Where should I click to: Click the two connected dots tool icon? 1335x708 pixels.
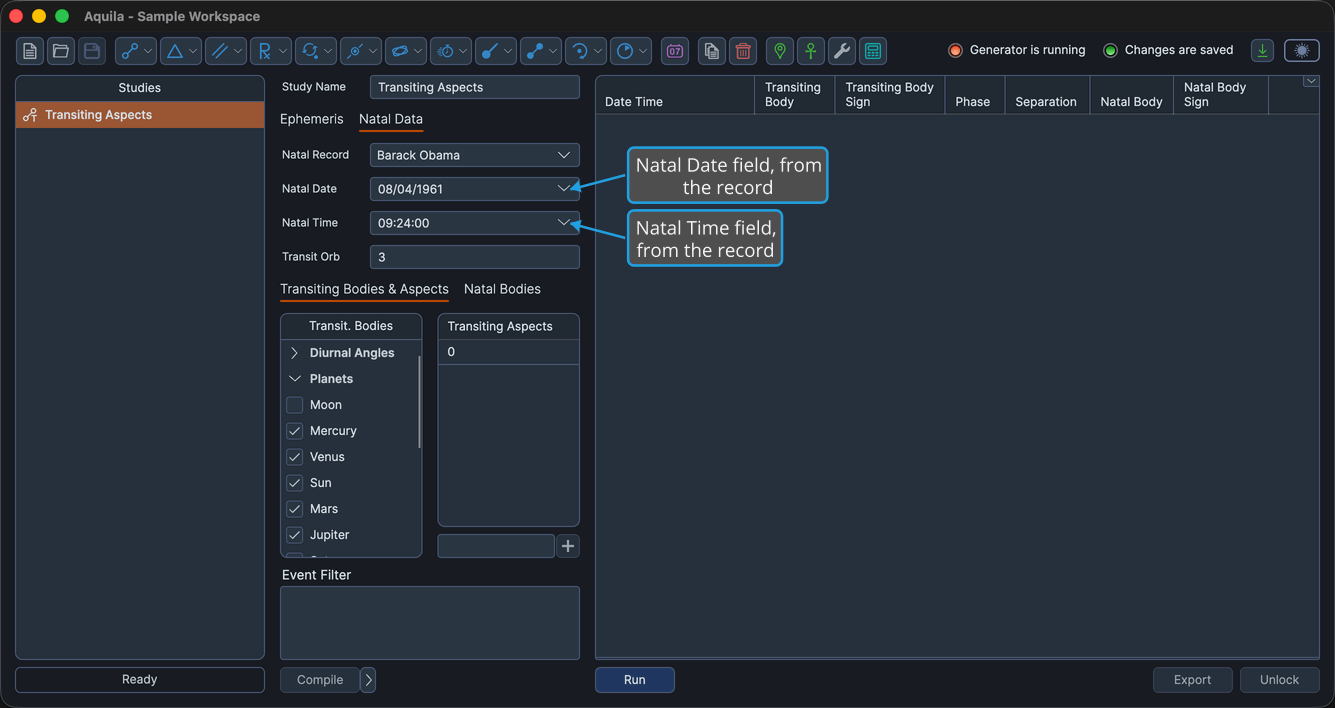(x=535, y=51)
